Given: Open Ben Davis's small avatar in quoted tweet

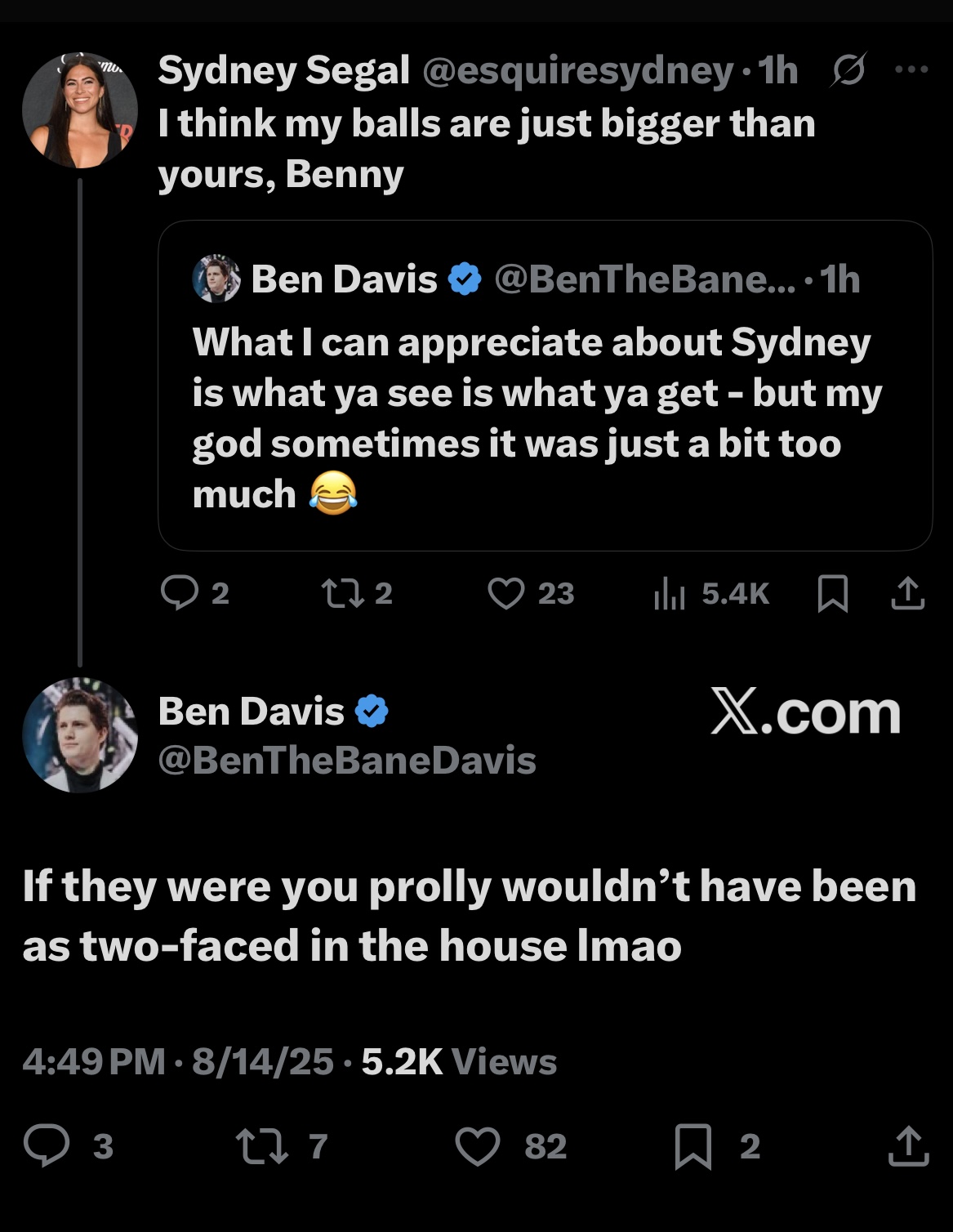Looking at the screenshot, I should tap(216, 279).
